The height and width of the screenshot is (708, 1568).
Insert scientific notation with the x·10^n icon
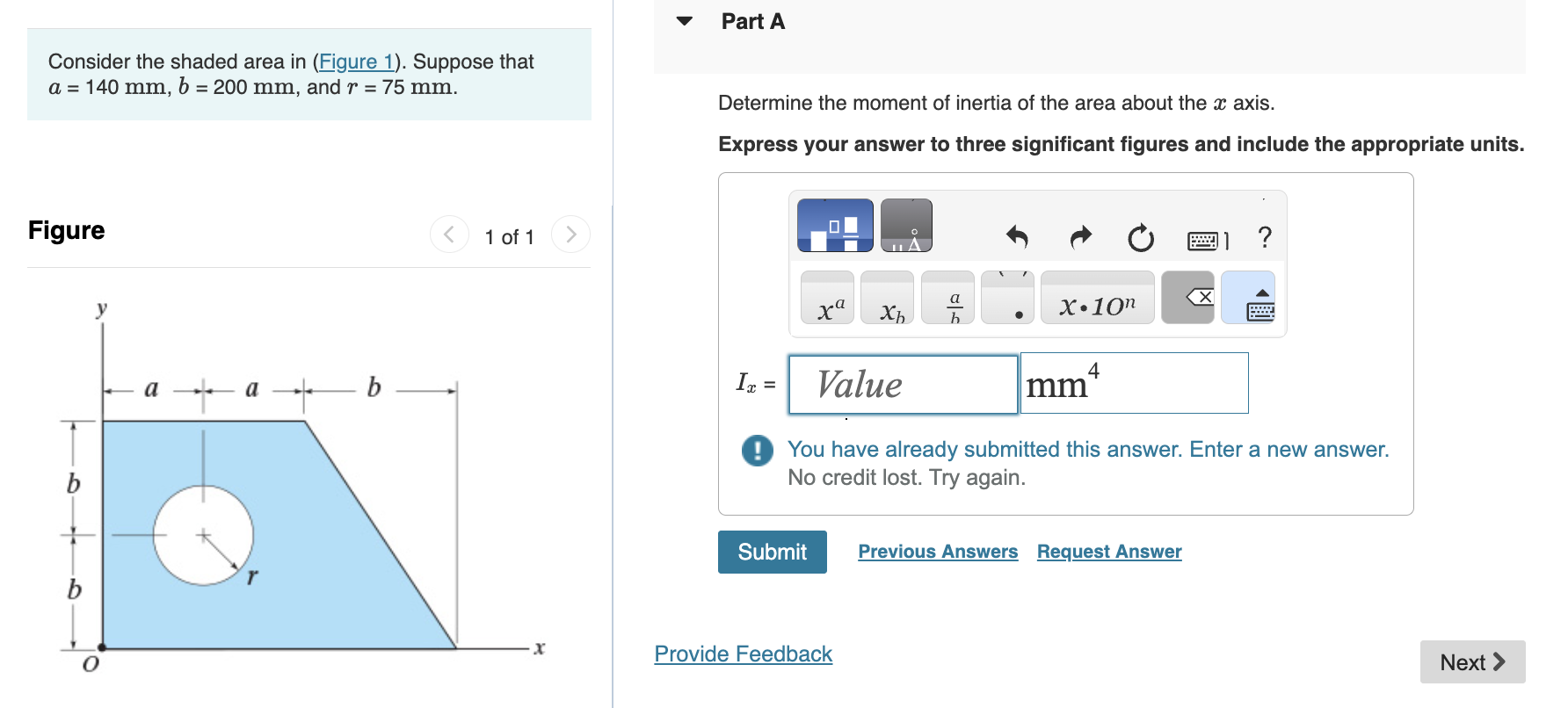[1097, 299]
